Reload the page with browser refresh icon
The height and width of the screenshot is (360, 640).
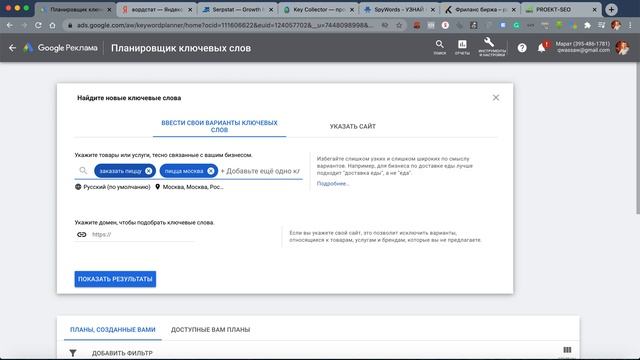pos(38,25)
